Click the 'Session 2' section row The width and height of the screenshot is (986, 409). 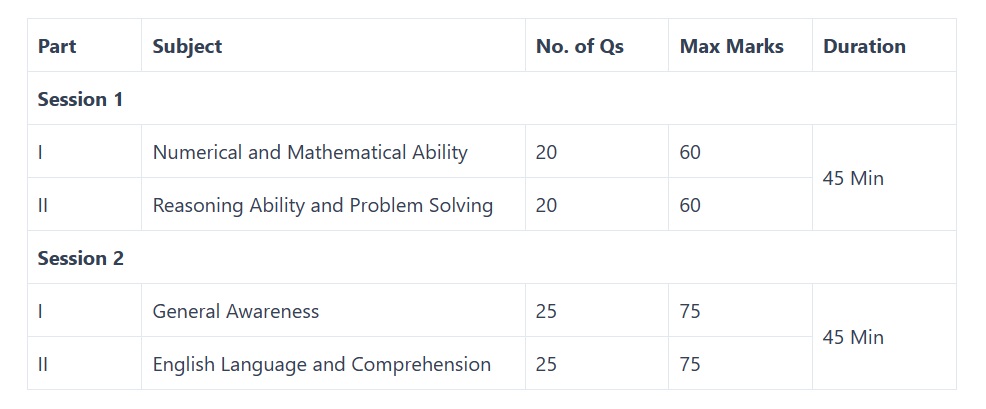tap(80, 258)
